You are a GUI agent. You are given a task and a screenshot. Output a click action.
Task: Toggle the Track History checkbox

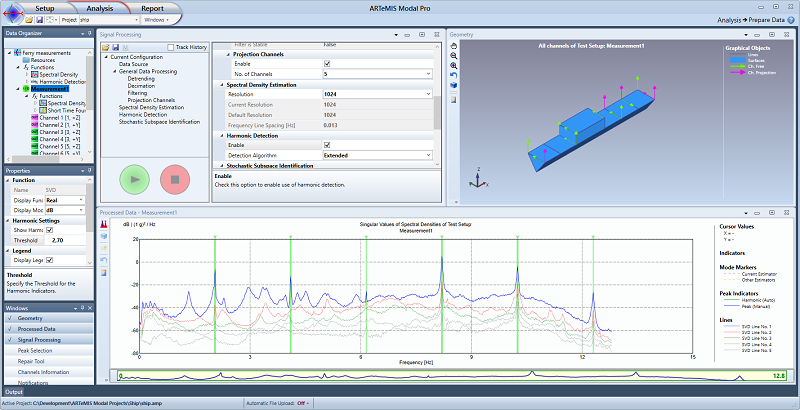[170, 46]
